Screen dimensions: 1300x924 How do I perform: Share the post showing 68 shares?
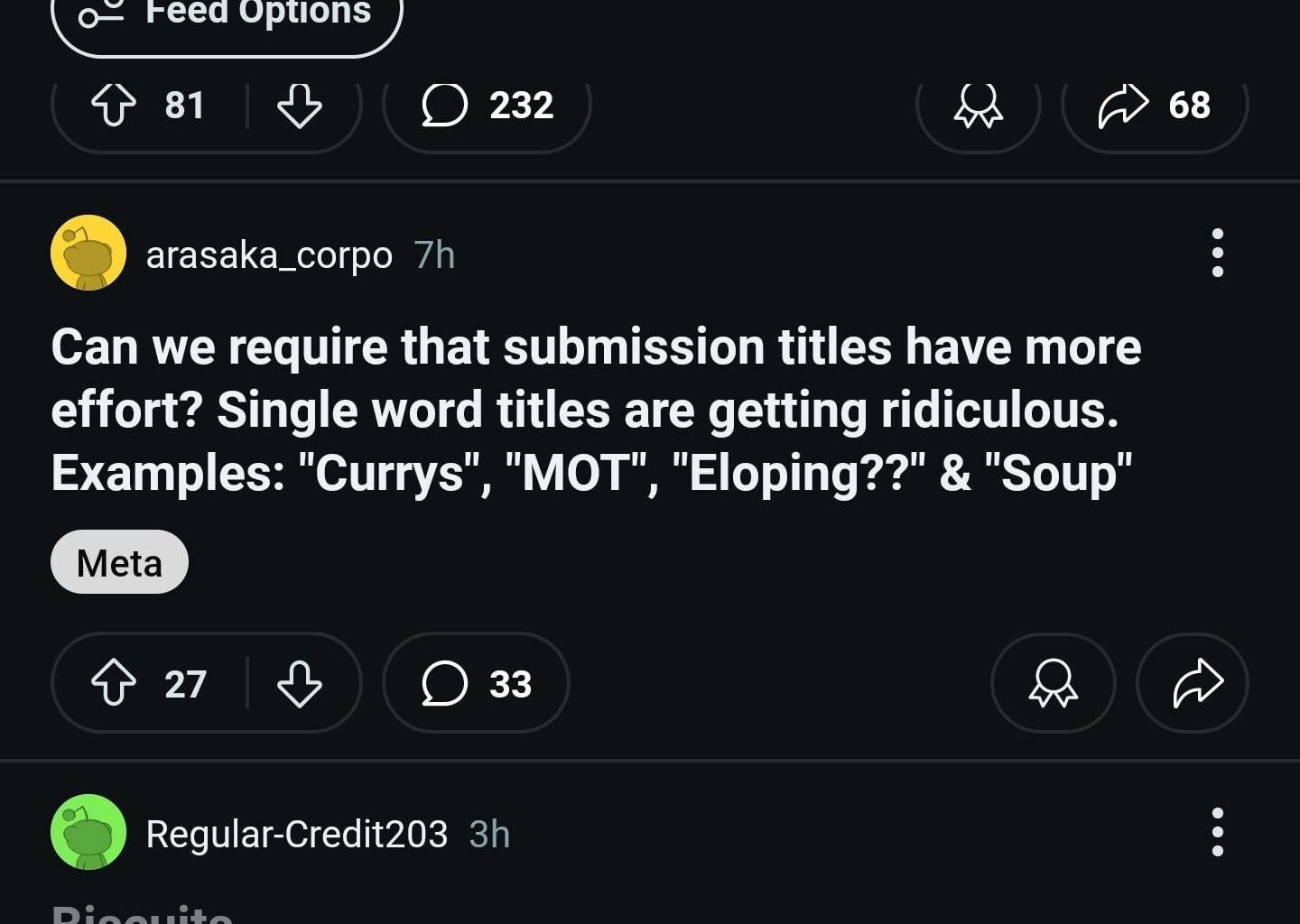(x=1155, y=106)
